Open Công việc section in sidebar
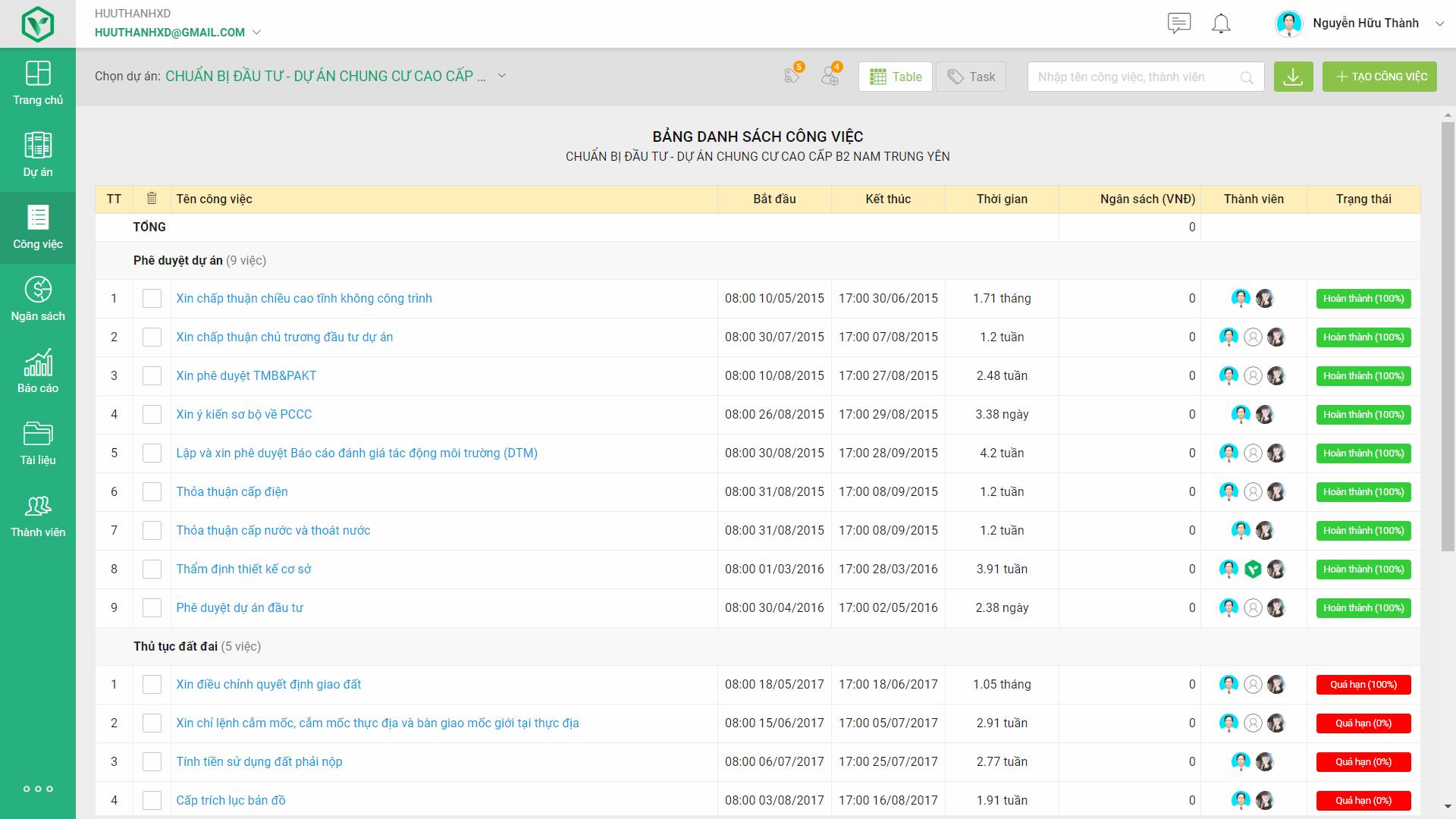 (38, 227)
